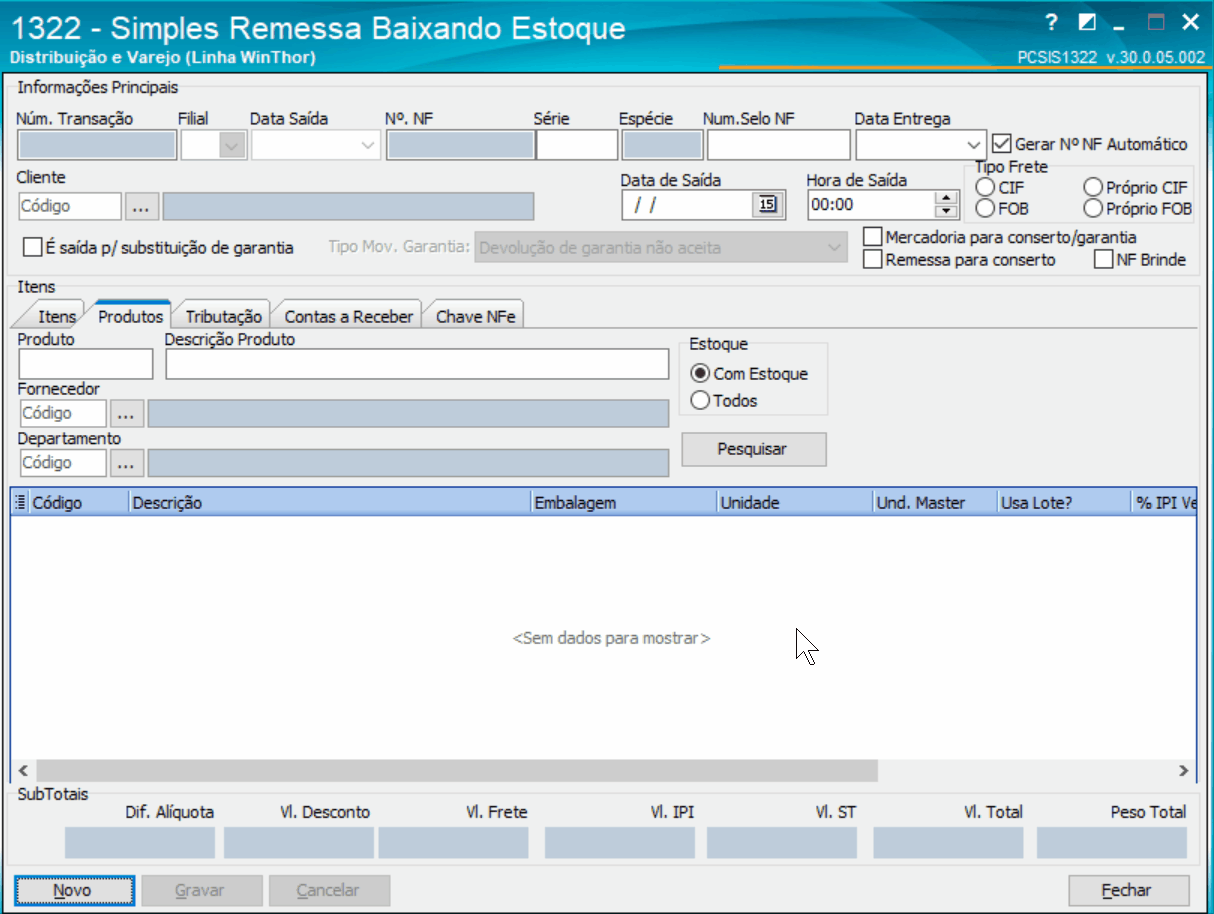Open the Chave NFe tab
The height and width of the screenshot is (914, 1214).
[475, 316]
